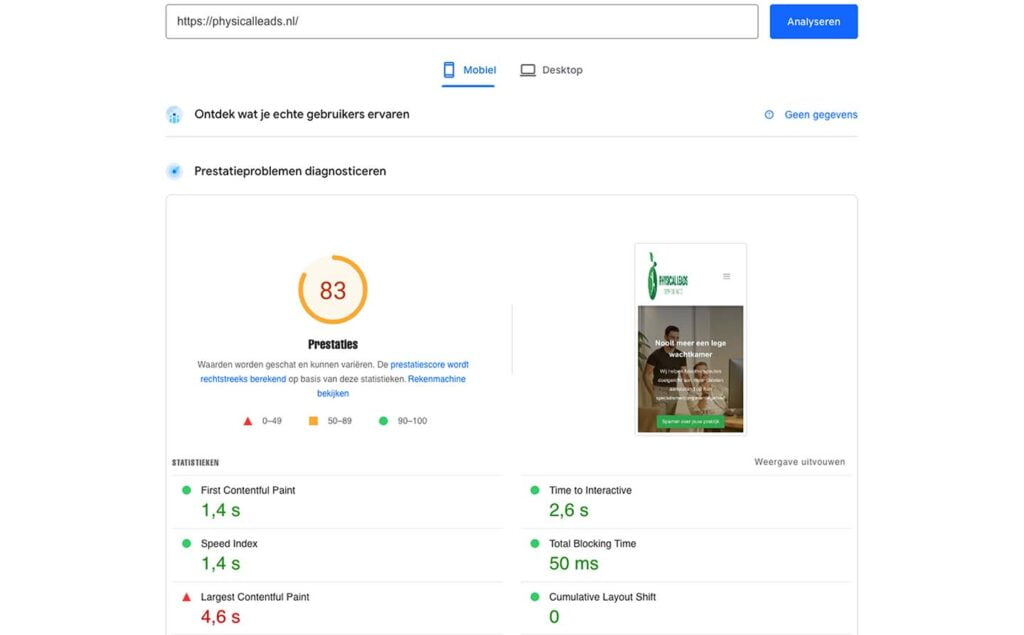Click the URL input containing physicalleads.nl
The image size is (1024, 635).
(x=462, y=21)
